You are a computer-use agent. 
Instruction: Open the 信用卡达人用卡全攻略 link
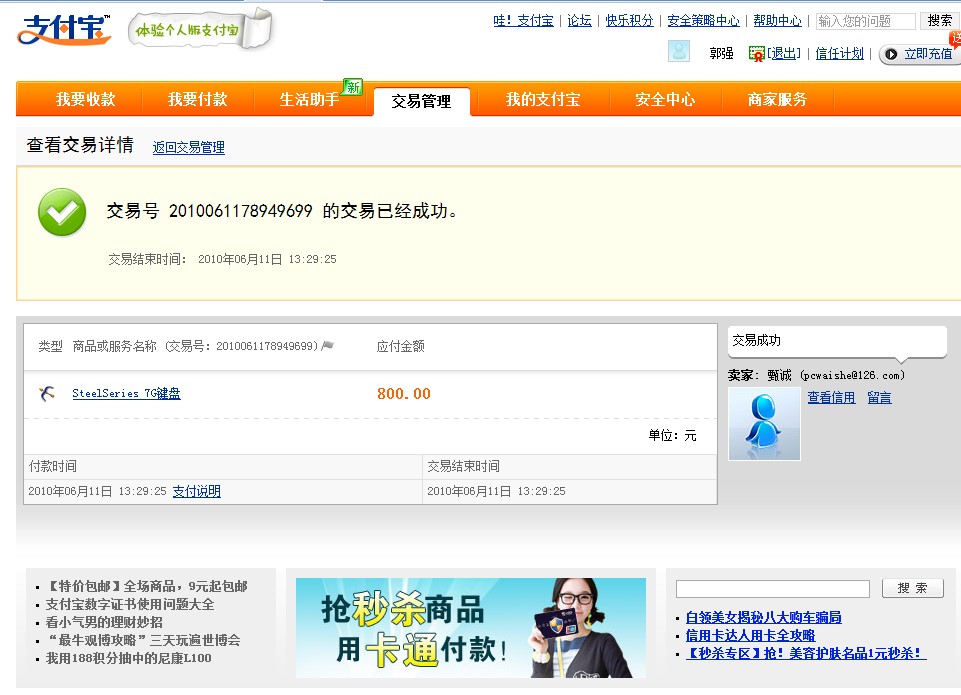[750, 636]
